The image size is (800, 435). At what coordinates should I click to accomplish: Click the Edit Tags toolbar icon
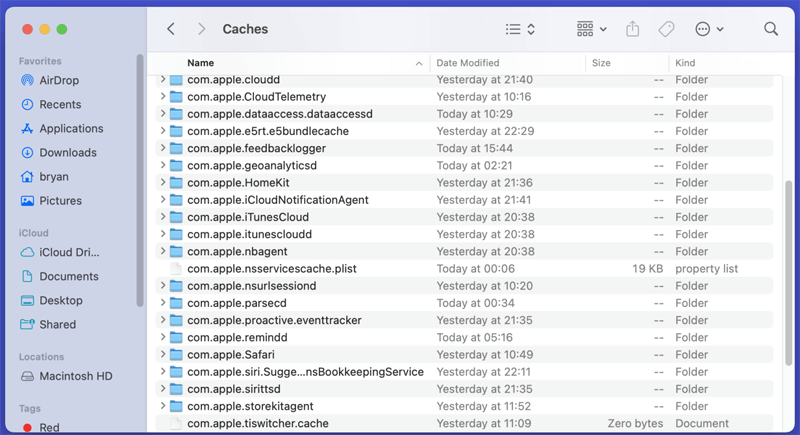pyautogui.click(x=666, y=29)
